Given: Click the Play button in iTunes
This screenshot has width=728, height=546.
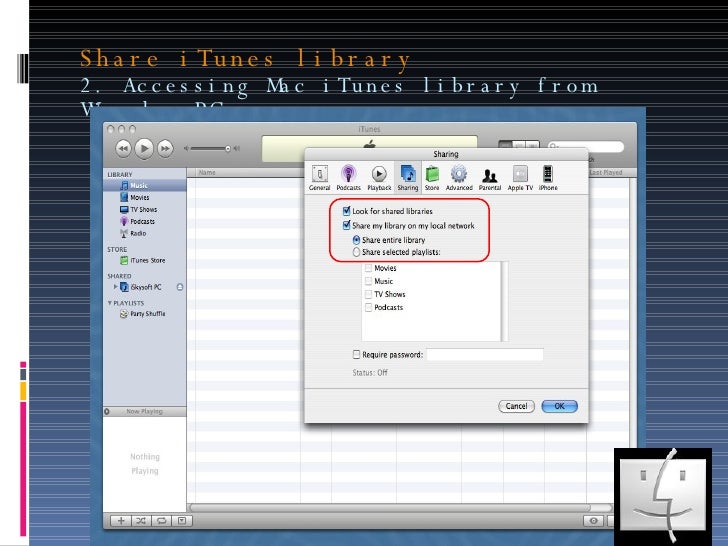Looking at the screenshot, I should (x=144, y=149).
